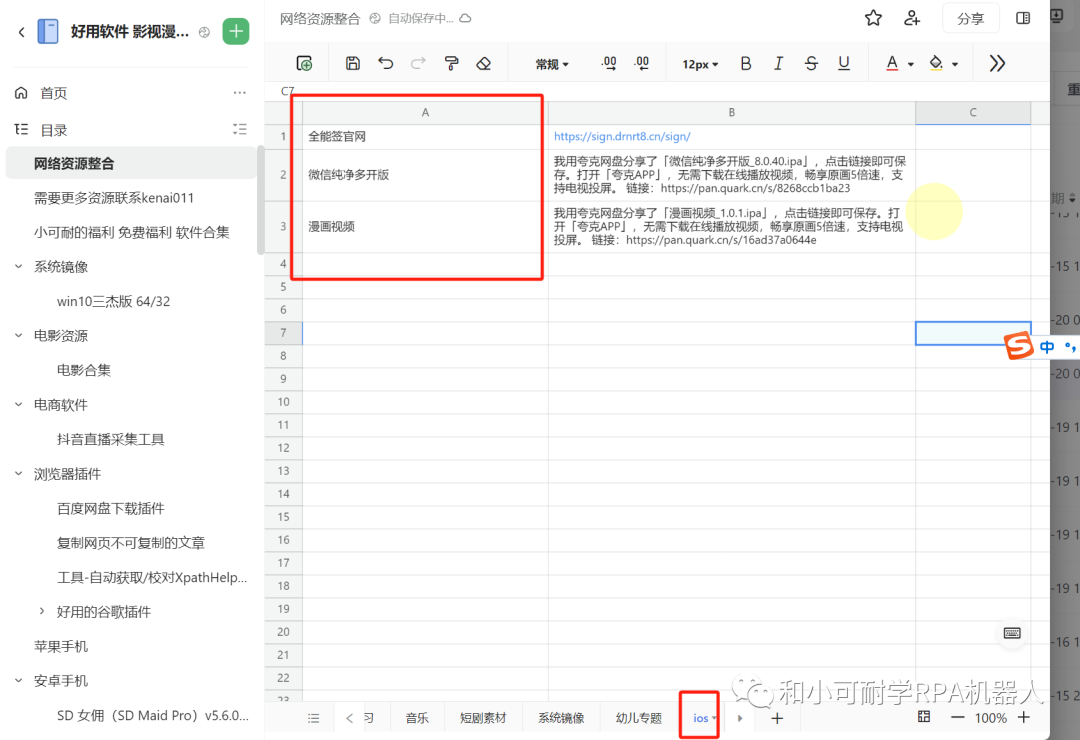1080x740 pixels.
Task: Open 需要更多资源联系kenai011 page
Action: click(x=114, y=198)
